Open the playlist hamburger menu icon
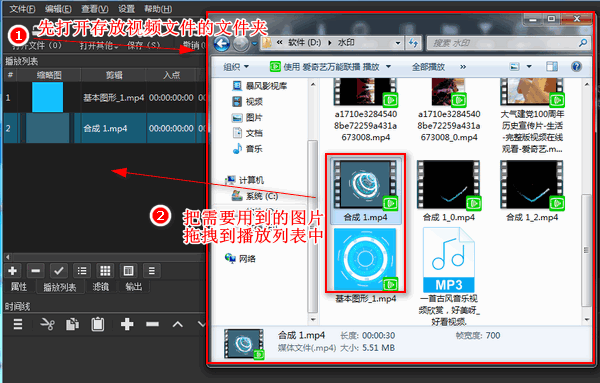 152,271
